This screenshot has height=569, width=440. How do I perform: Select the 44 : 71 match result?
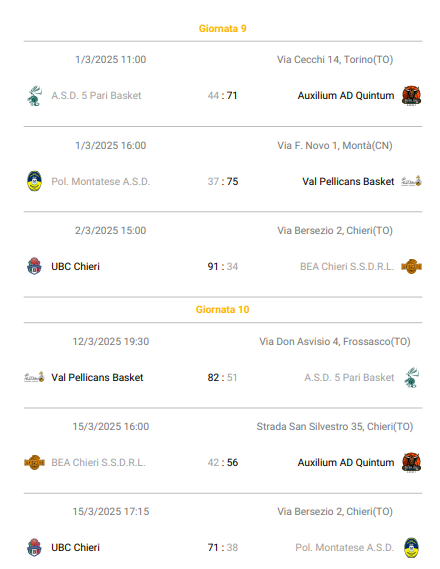222,96
